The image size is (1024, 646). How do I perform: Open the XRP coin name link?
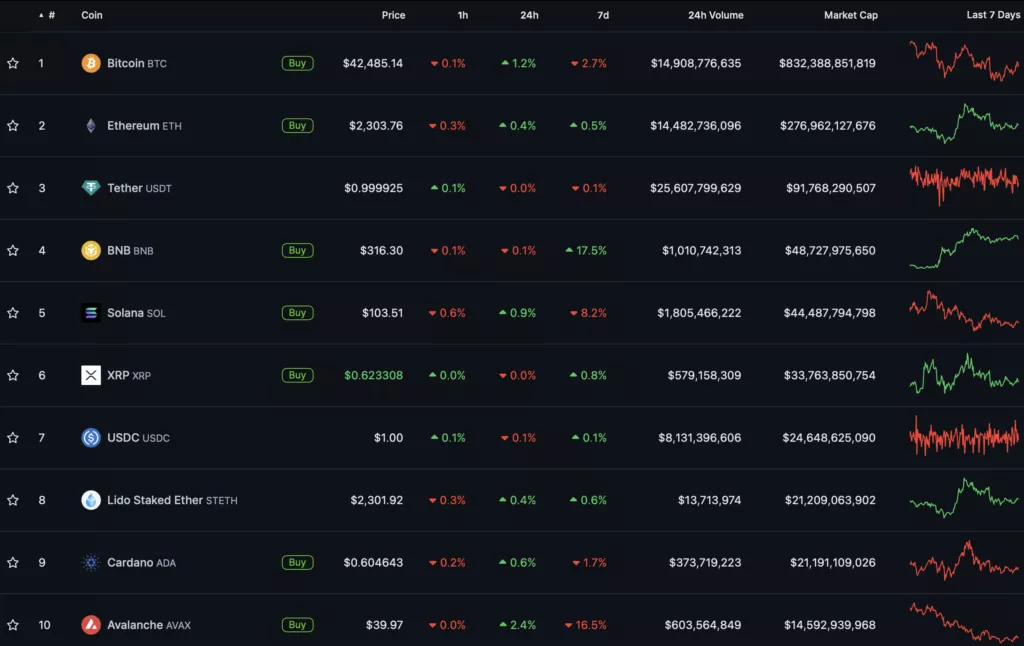pyautogui.click(x=129, y=375)
